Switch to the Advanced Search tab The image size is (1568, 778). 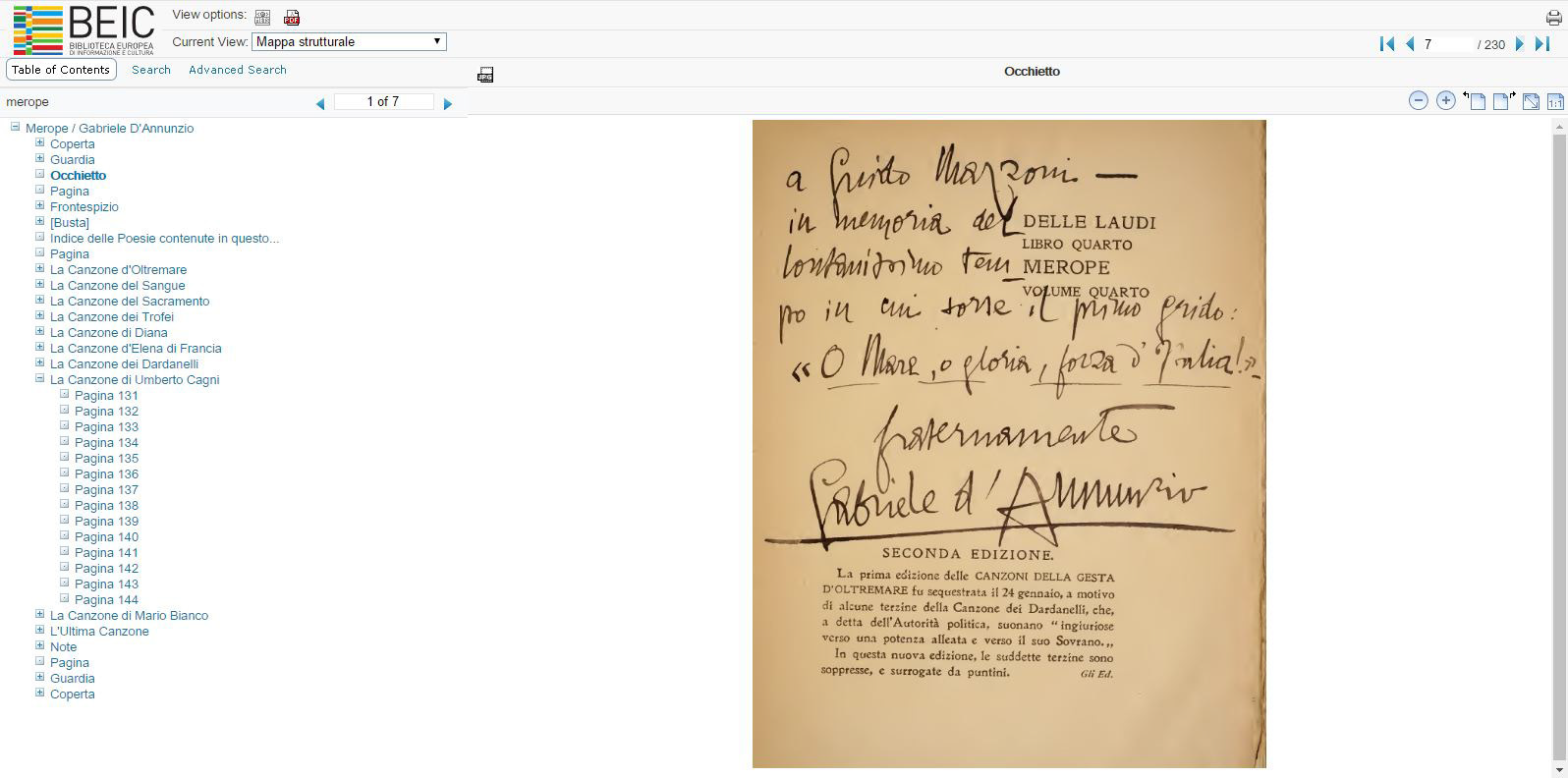coord(238,70)
